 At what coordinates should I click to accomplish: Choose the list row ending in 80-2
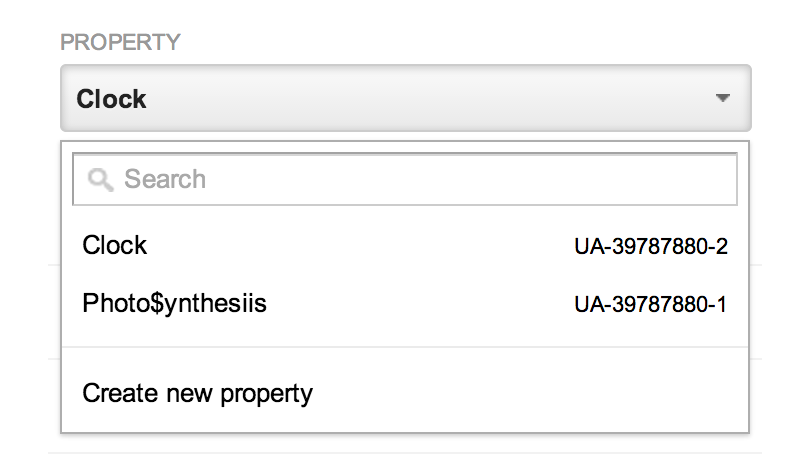pos(405,246)
